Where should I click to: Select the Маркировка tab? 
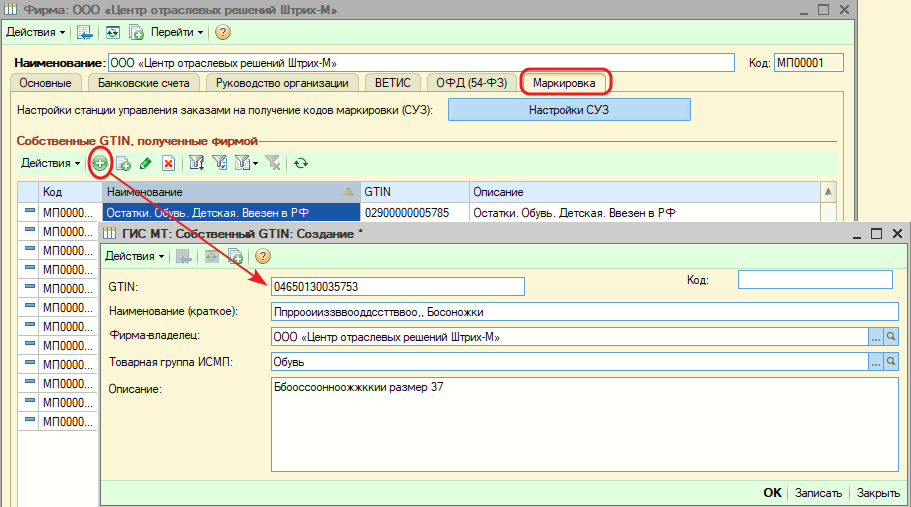(564, 83)
